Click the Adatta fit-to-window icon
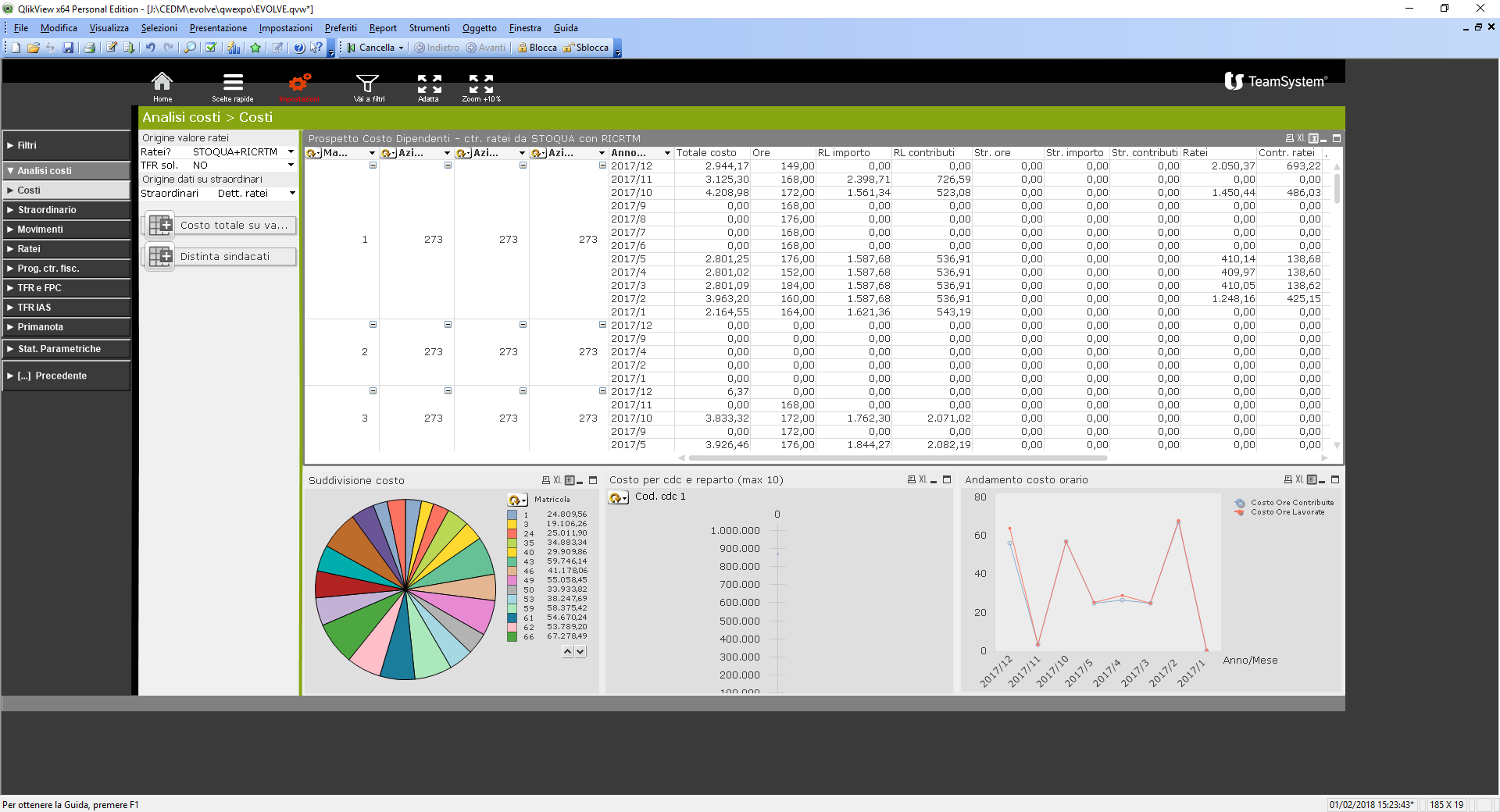 tap(429, 83)
